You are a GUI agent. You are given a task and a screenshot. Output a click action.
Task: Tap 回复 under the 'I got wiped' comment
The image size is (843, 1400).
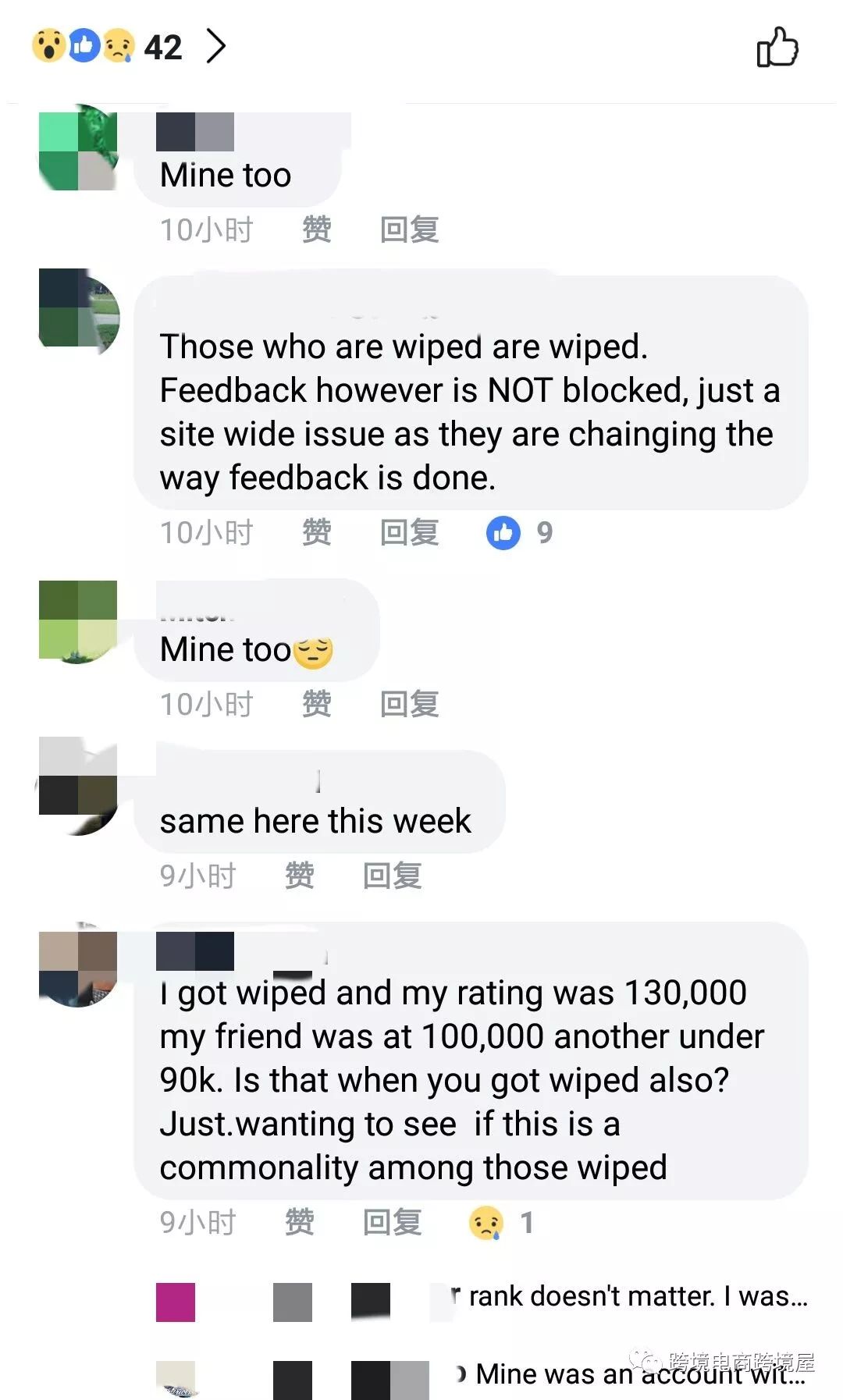pyautogui.click(x=392, y=1222)
